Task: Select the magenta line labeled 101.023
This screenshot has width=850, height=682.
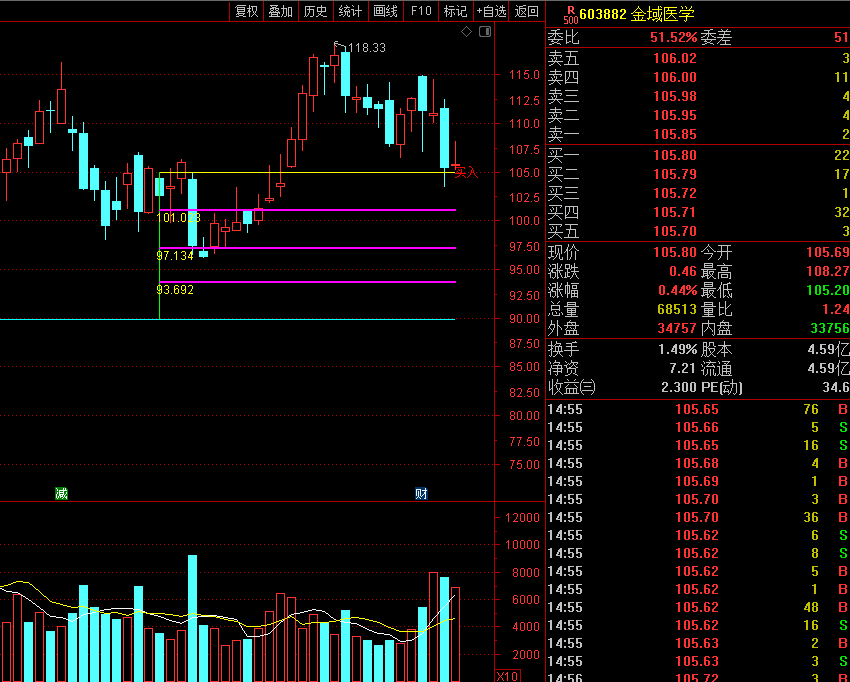Action: tap(307, 210)
